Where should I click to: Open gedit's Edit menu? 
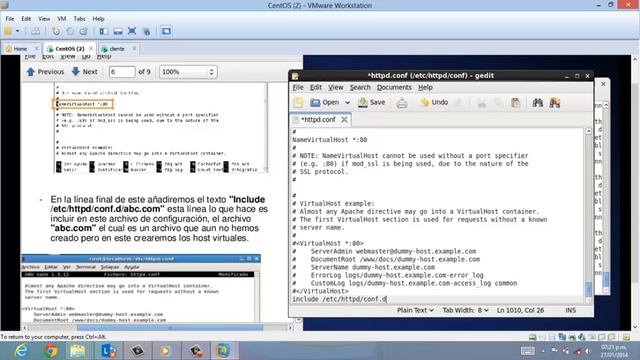click(x=316, y=87)
